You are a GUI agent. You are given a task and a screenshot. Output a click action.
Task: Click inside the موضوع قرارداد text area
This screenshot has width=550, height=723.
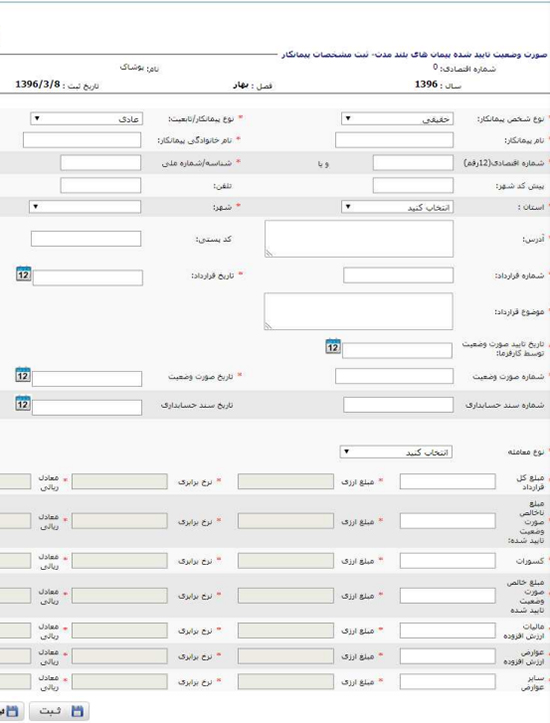(359, 311)
